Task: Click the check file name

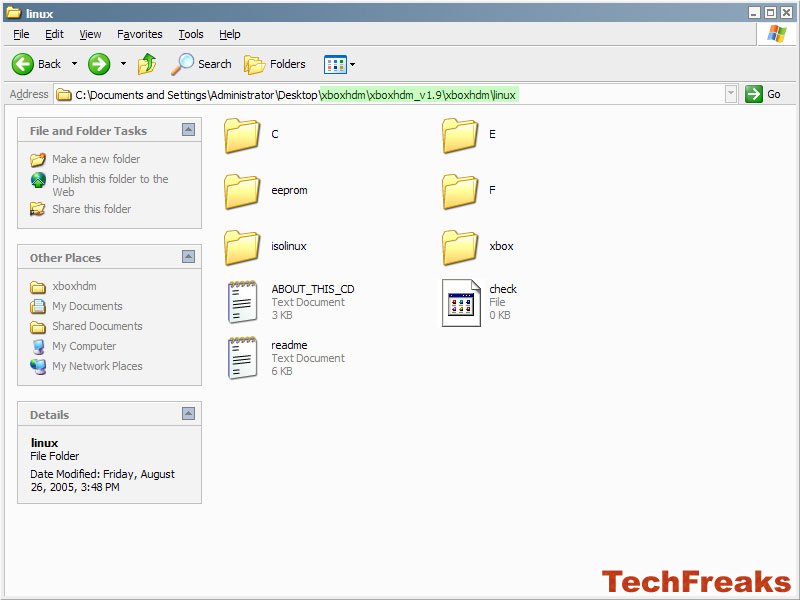Action: pos(503,289)
